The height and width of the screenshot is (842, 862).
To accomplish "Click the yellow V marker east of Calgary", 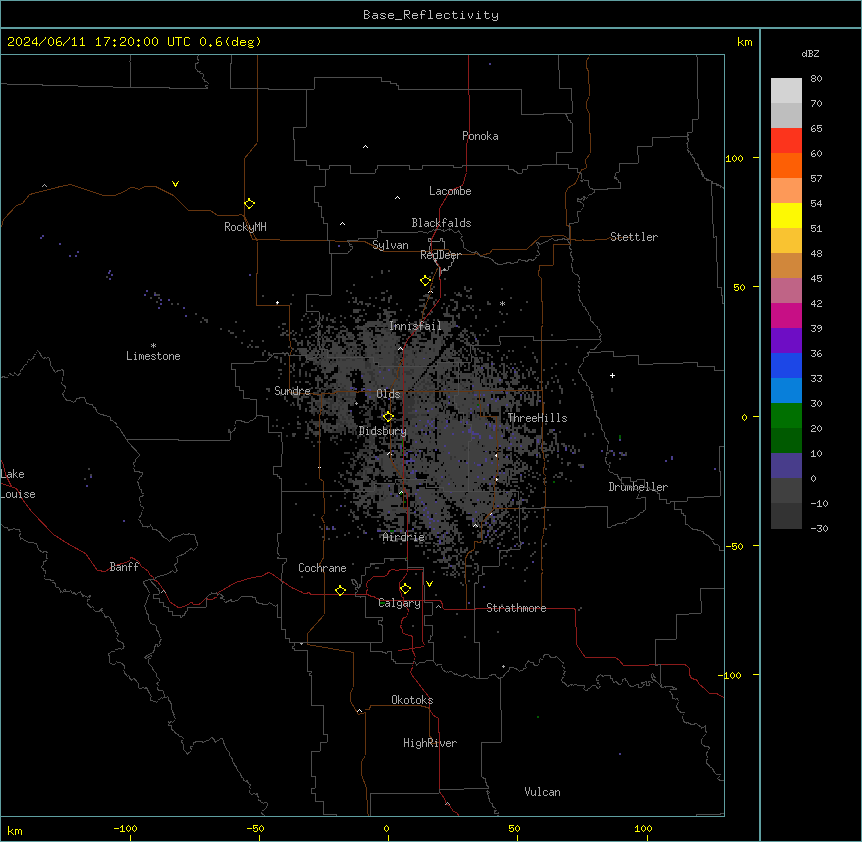I will [x=429, y=584].
